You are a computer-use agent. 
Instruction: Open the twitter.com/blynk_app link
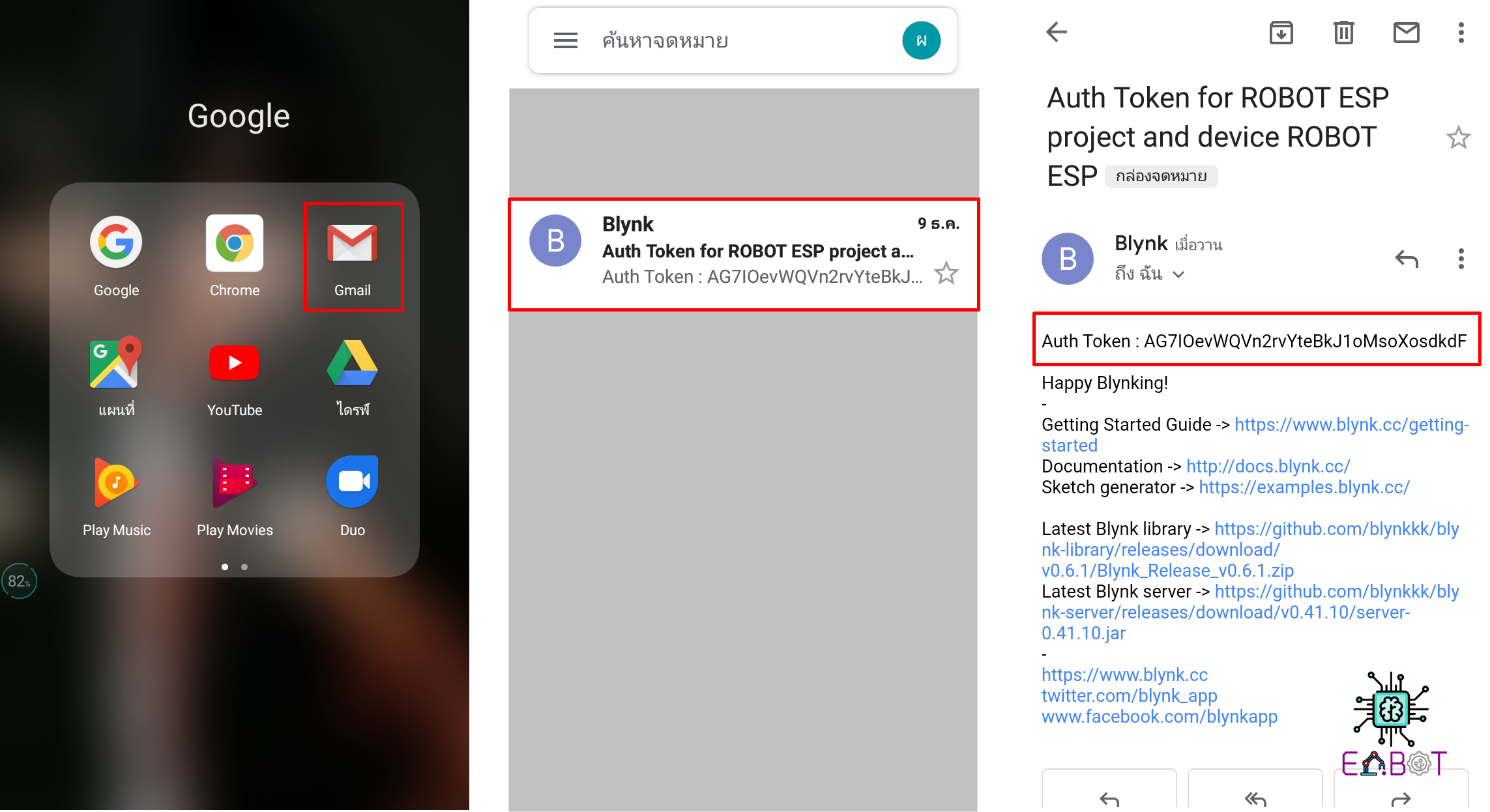tap(1129, 695)
